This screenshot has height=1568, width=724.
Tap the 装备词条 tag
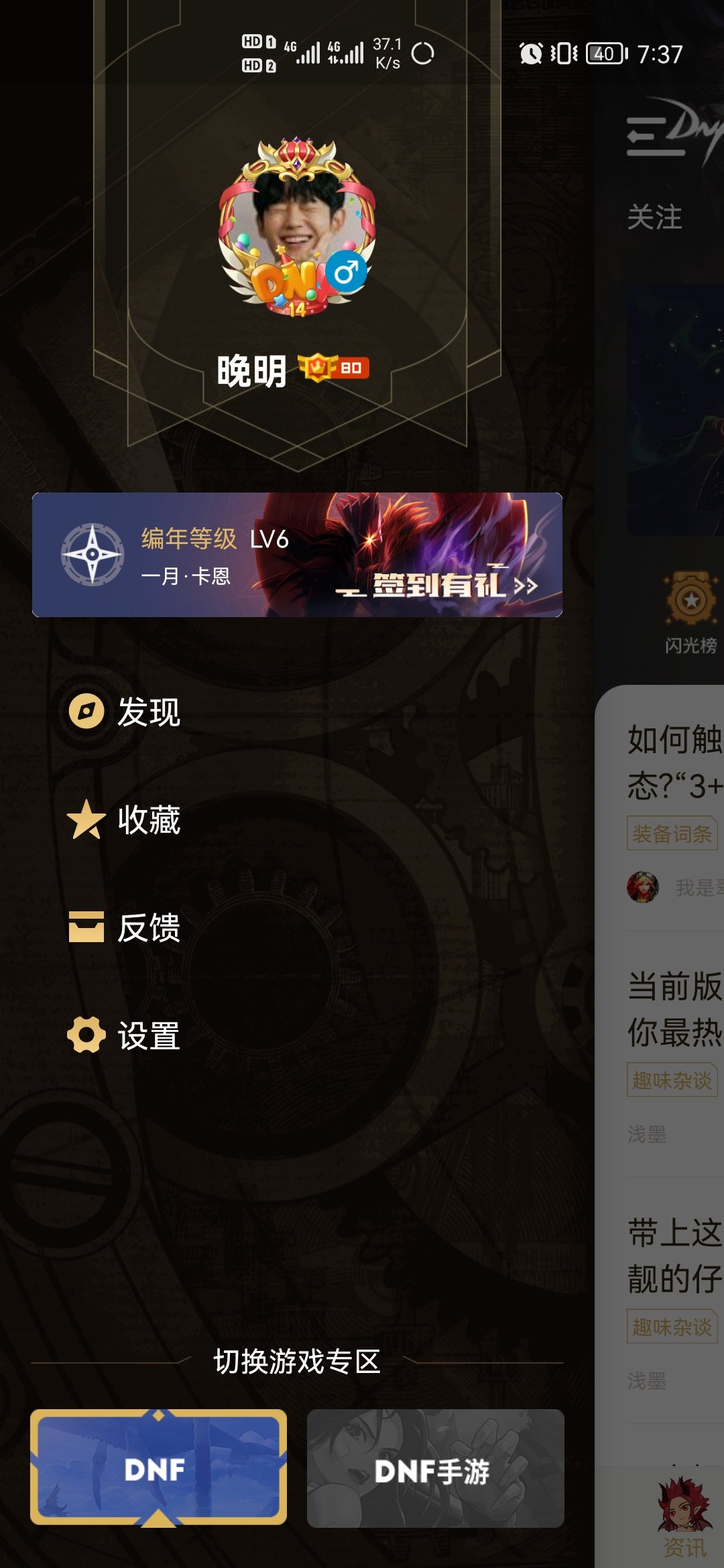(672, 834)
